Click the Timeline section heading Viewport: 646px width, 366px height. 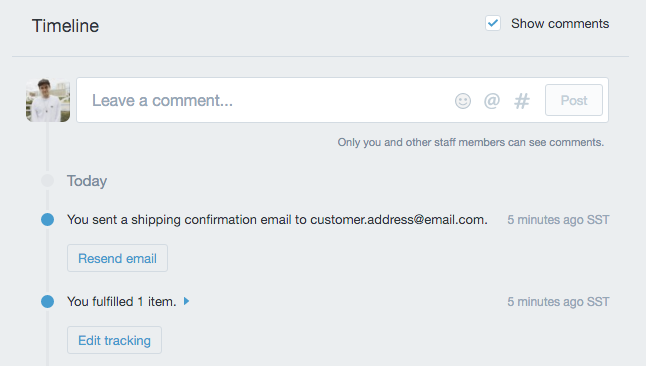pos(66,26)
